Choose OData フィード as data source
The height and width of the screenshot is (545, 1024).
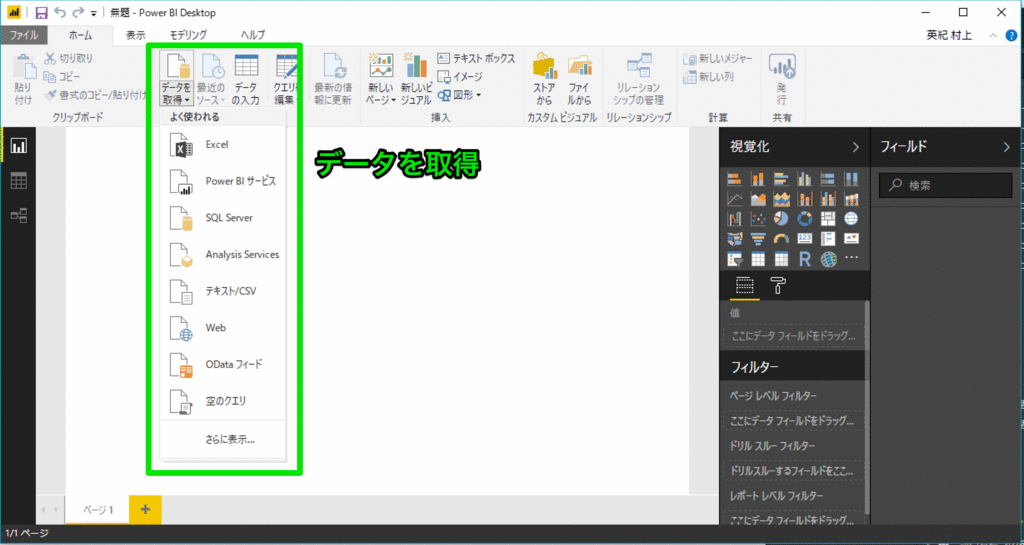pyautogui.click(x=223, y=364)
